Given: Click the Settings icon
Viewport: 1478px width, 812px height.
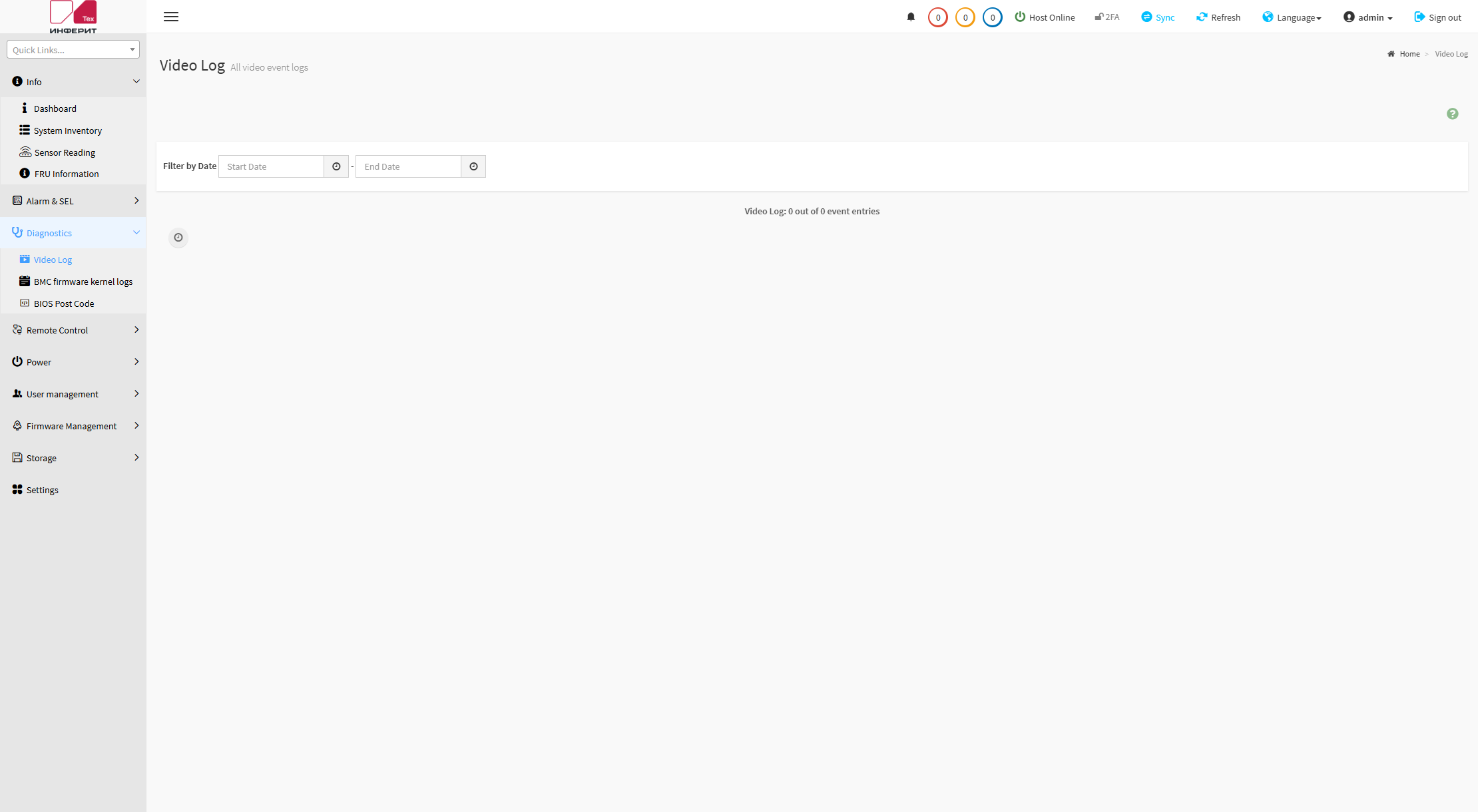Looking at the screenshot, I should [x=17, y=489].
